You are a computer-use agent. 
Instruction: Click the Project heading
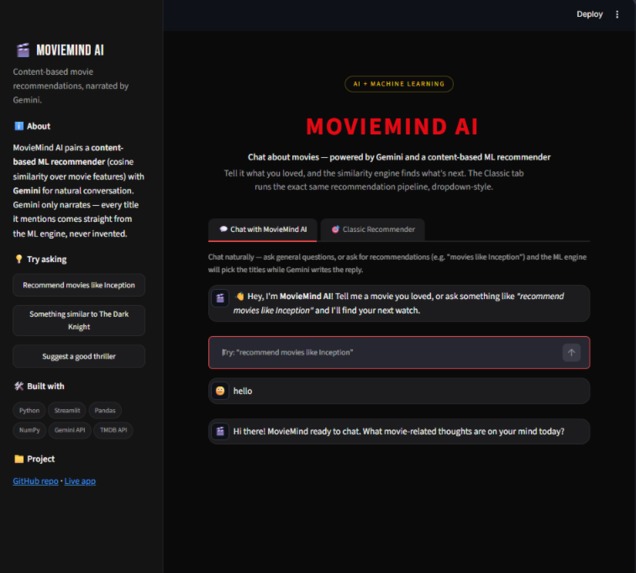pyautogui.click(x=41, y=459)
